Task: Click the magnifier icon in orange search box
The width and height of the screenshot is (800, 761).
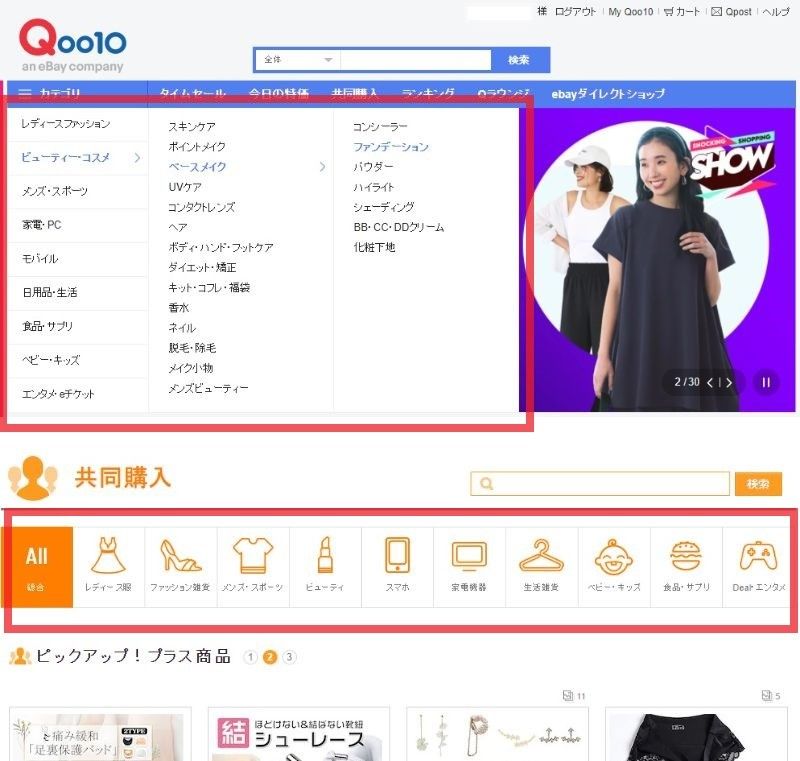Action: tap(487, 484)
